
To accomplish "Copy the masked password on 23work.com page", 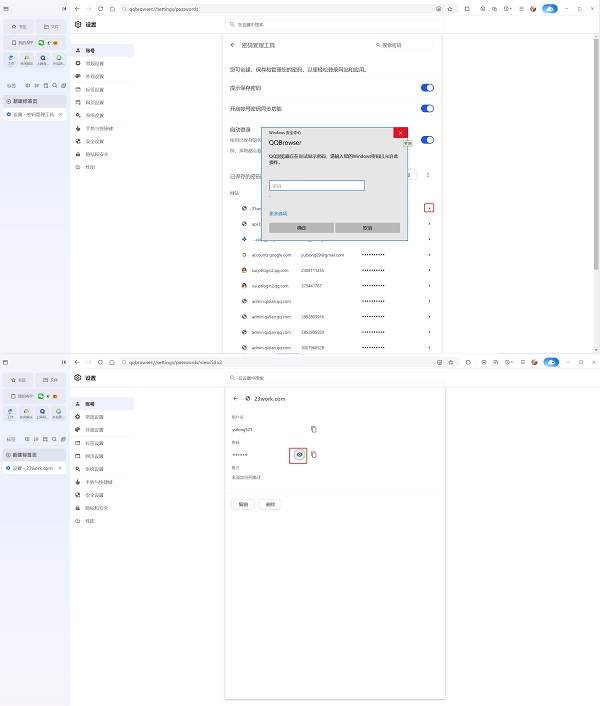I will click(x=314, y=454).
